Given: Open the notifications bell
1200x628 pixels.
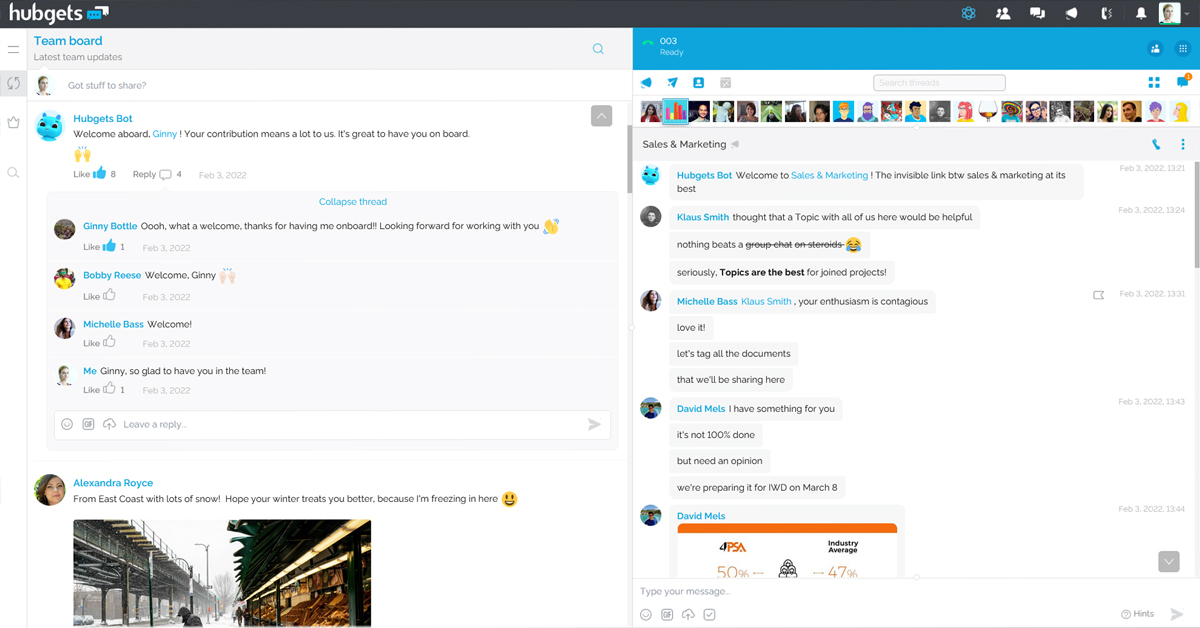Looking at the screenshot, I should [x=1140, y=14].
